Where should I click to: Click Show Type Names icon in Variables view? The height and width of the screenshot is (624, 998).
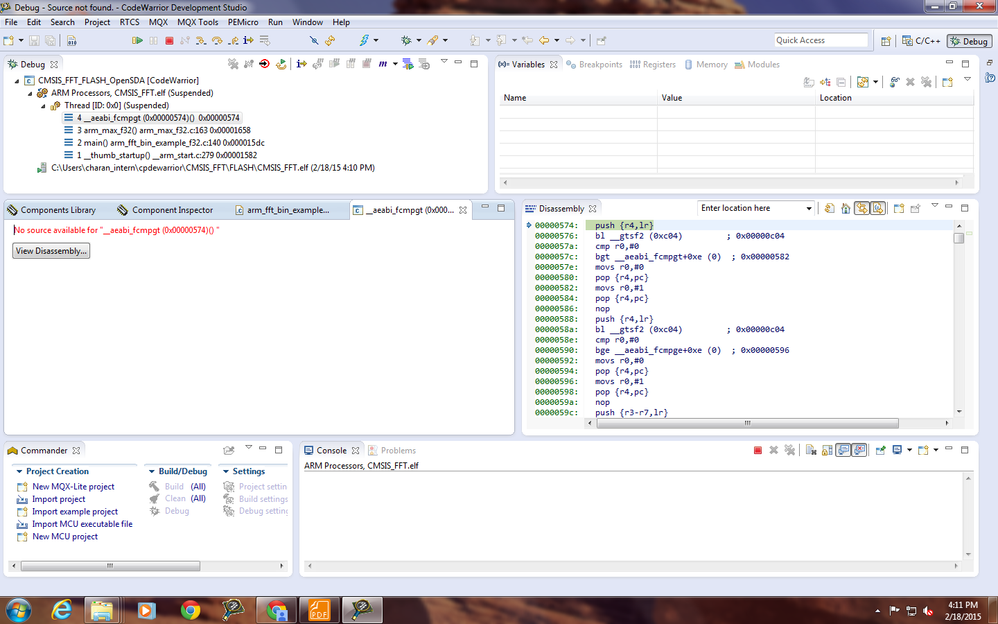click(809, 82)
